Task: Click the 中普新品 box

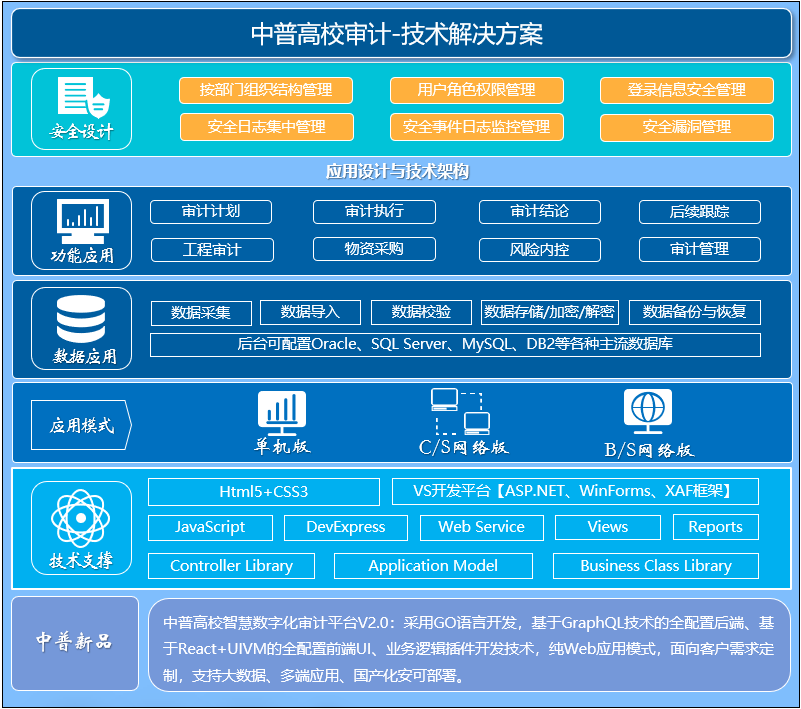Action: tap(75, 643)
